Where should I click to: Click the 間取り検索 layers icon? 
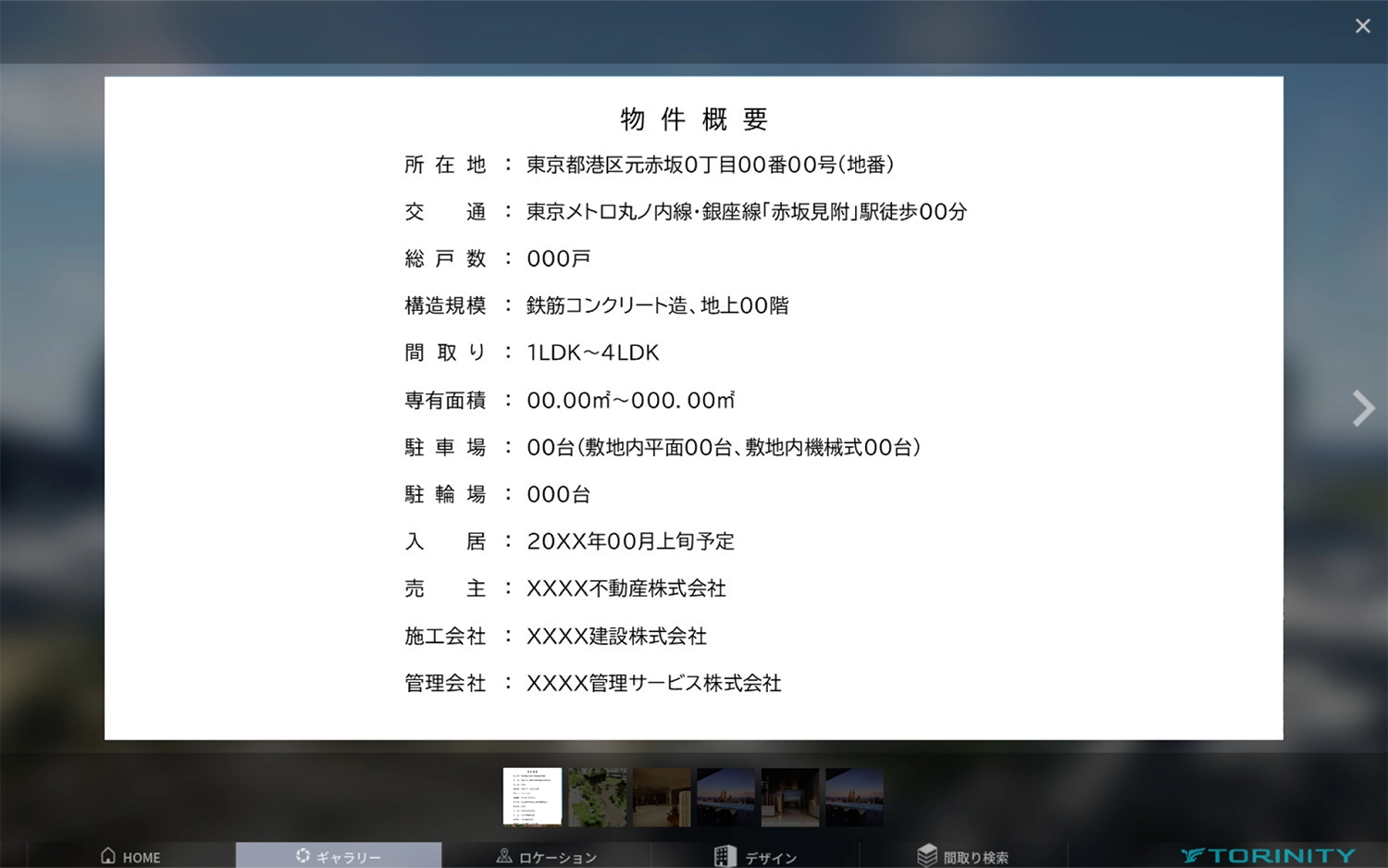click(926, 855)
